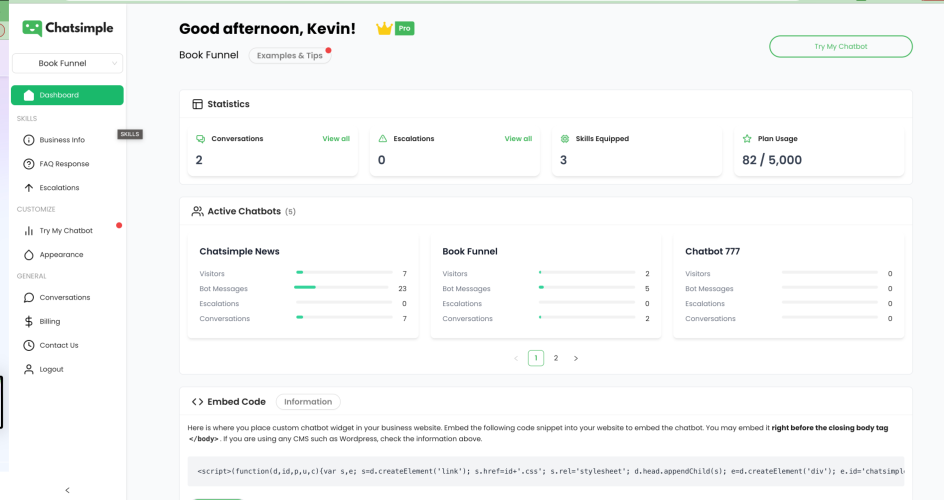Click the Chatsimple logo icon
This screenshot has height=500, width=944.
coord(32,28)
